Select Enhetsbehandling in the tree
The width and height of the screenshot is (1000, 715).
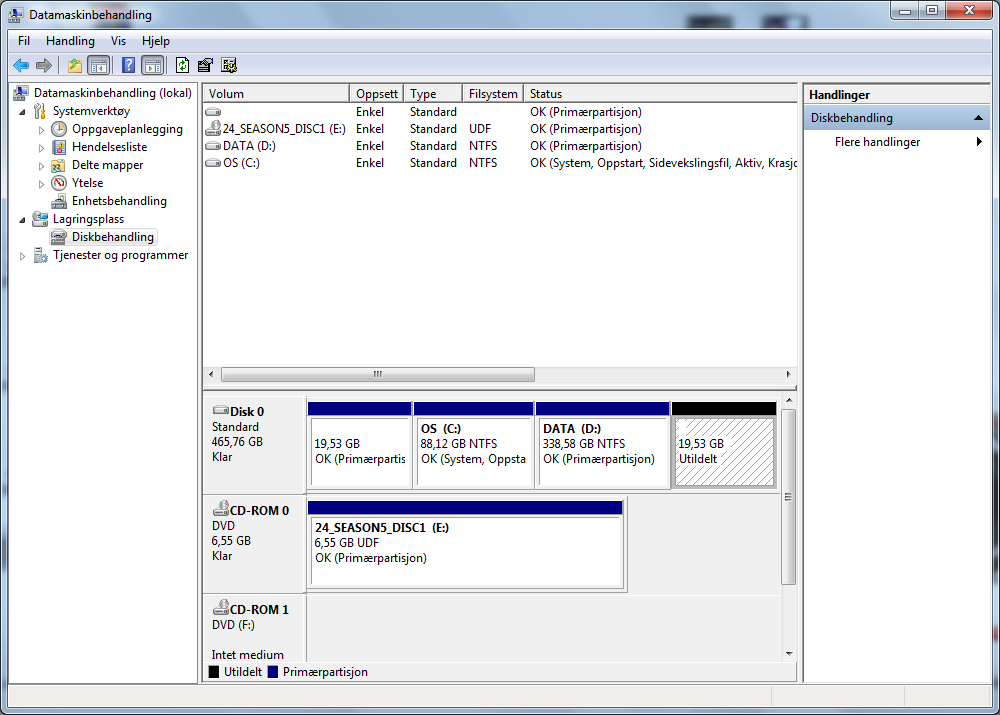coord(119,201)
